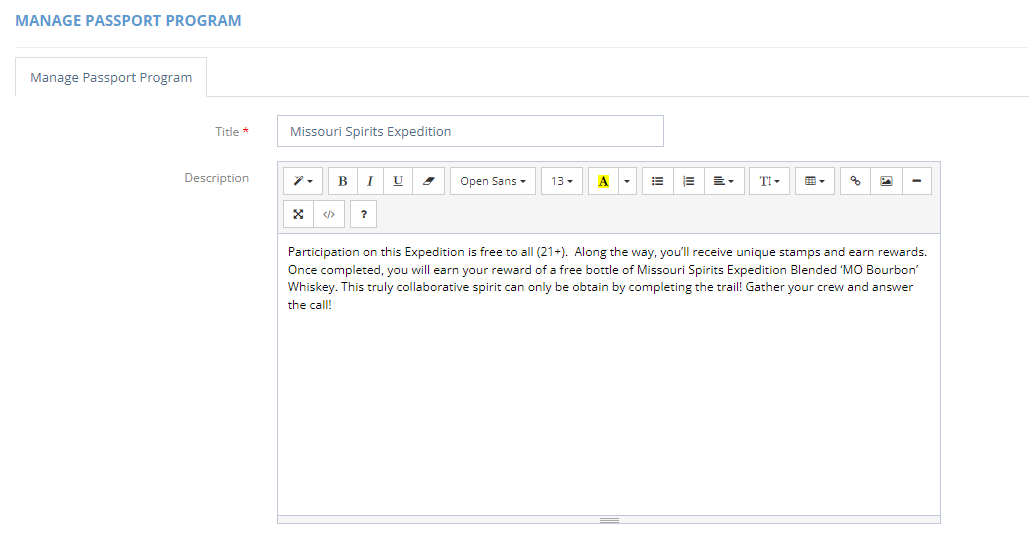Switch to code view
This screenshot has width=1029, height=556.
(329, 214)
